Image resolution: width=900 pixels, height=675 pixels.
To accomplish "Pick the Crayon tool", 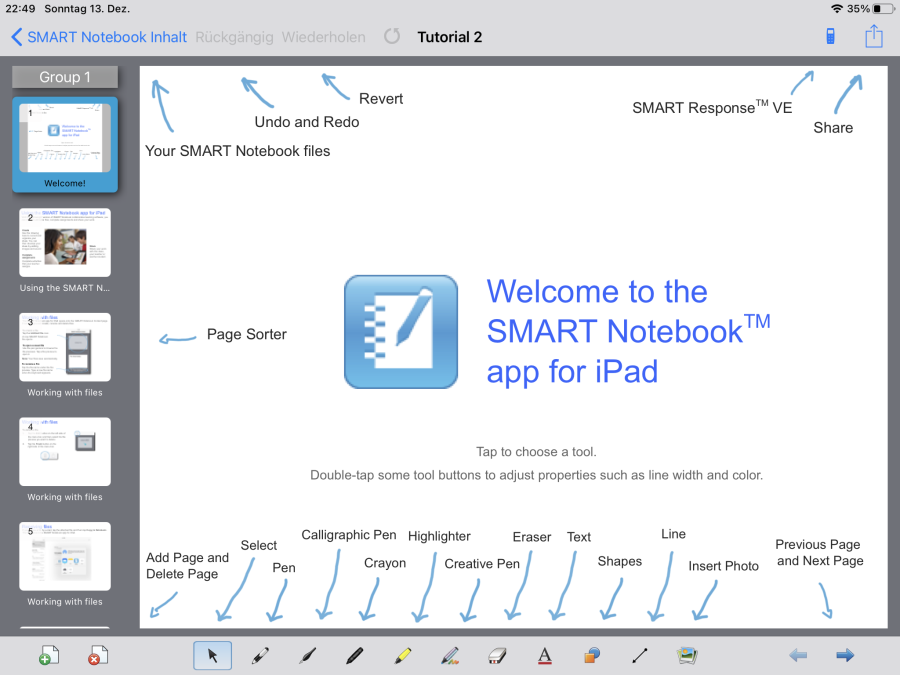I will tap(354, 656).
